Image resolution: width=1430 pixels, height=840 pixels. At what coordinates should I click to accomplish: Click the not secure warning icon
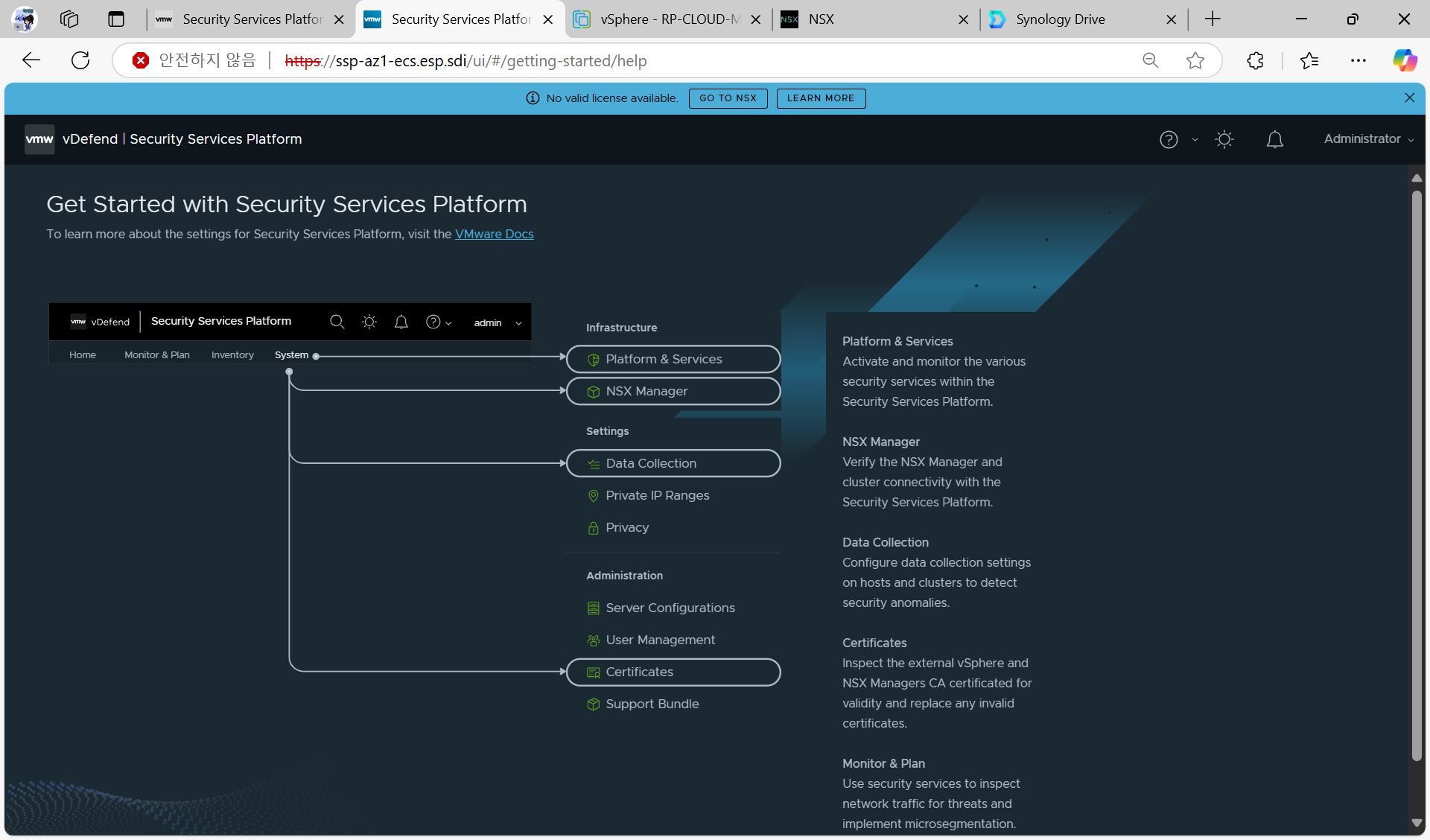click(x=140, y=60)
